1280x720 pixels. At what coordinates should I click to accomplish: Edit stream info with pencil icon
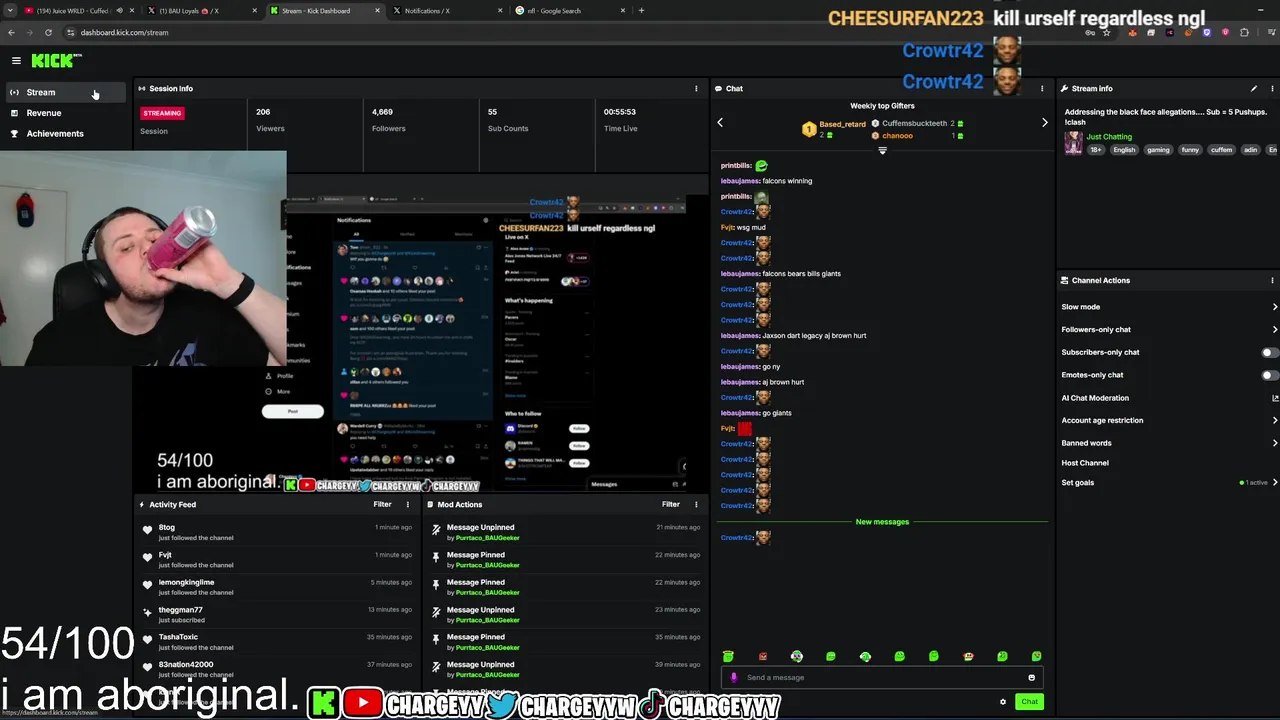(1254, 89)
